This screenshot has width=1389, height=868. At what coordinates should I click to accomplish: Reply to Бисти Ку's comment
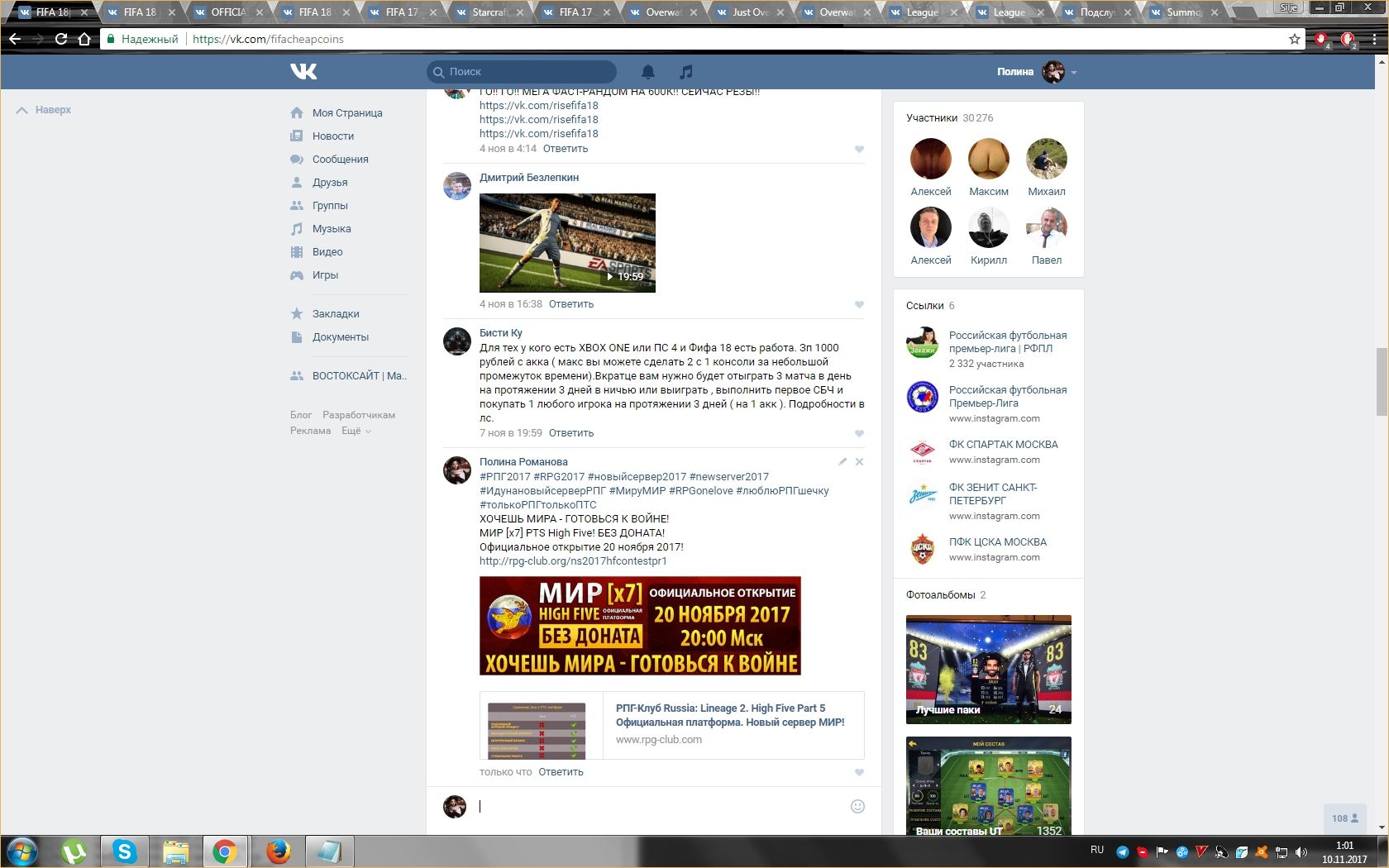click(571, 433)
